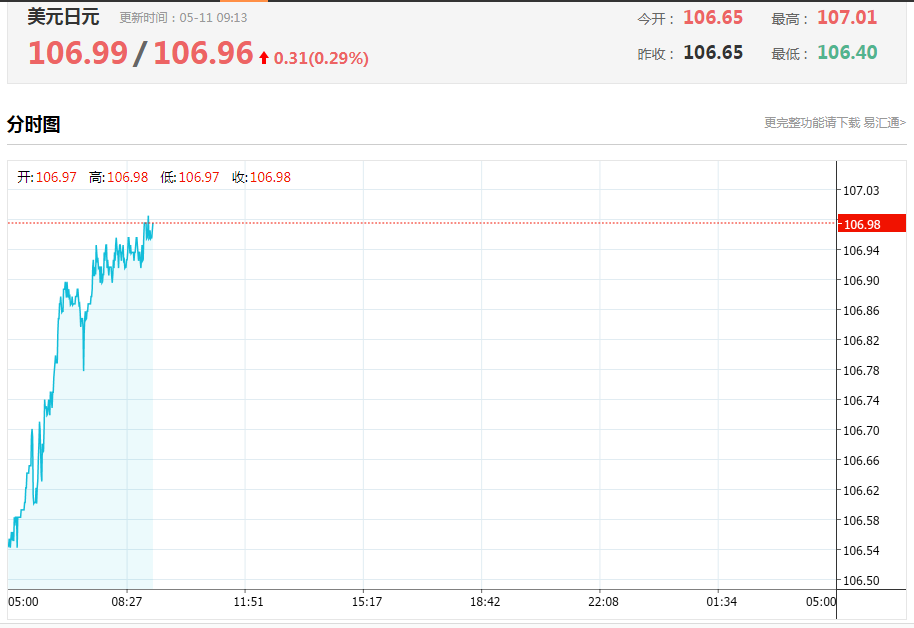Click the 107.03 price axis label
The image size is (914, 628).
pos(861,190)
